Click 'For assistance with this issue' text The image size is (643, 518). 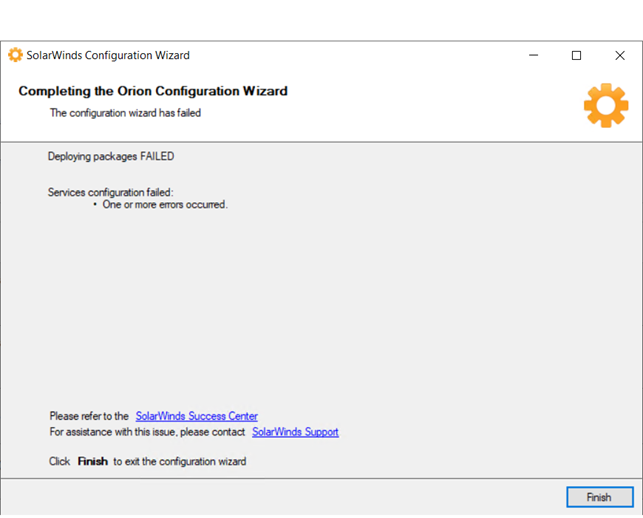pyautogui.click(x=114, y=432)
